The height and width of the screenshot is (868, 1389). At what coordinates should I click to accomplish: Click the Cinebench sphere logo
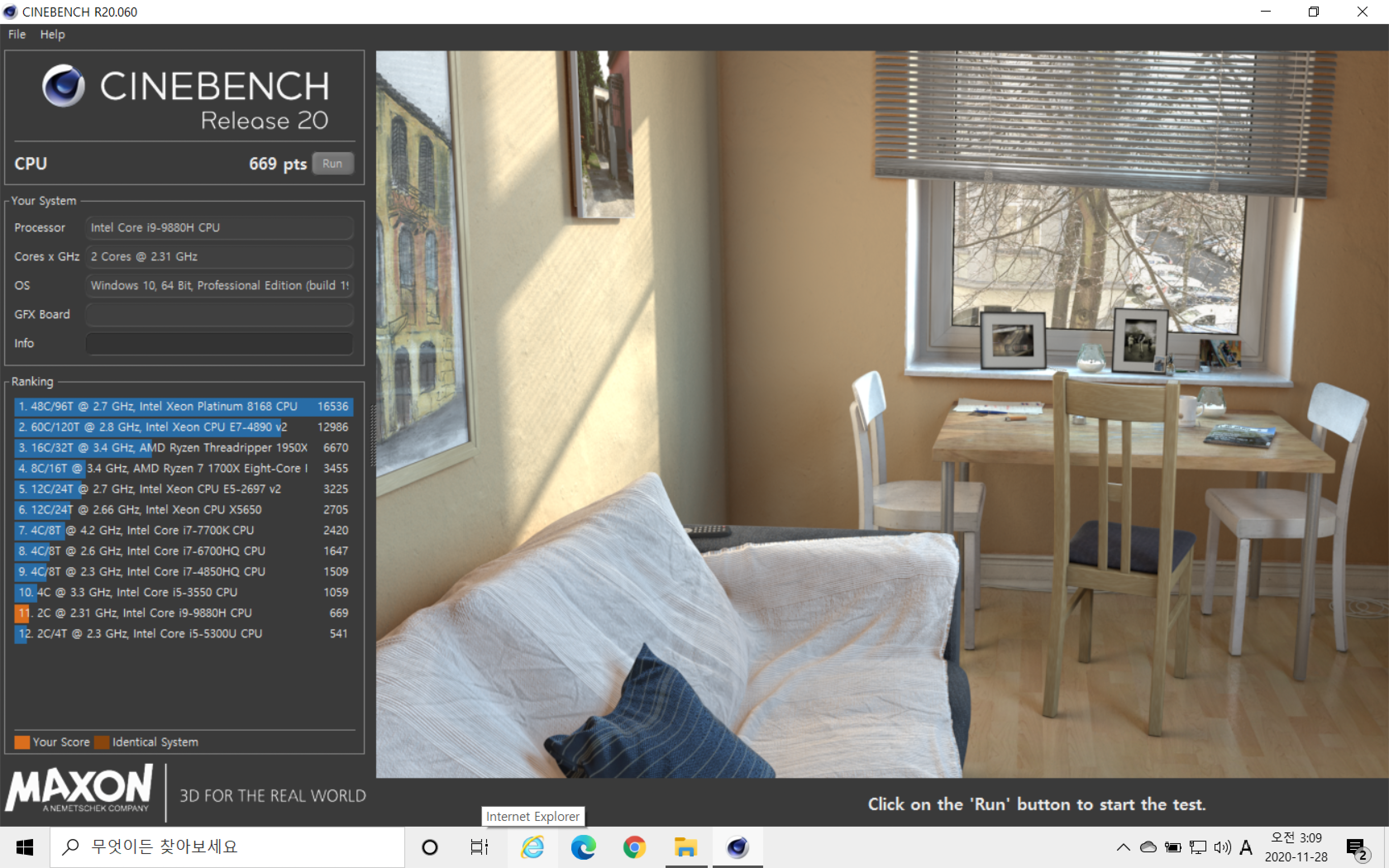click(x=63, y=86)
